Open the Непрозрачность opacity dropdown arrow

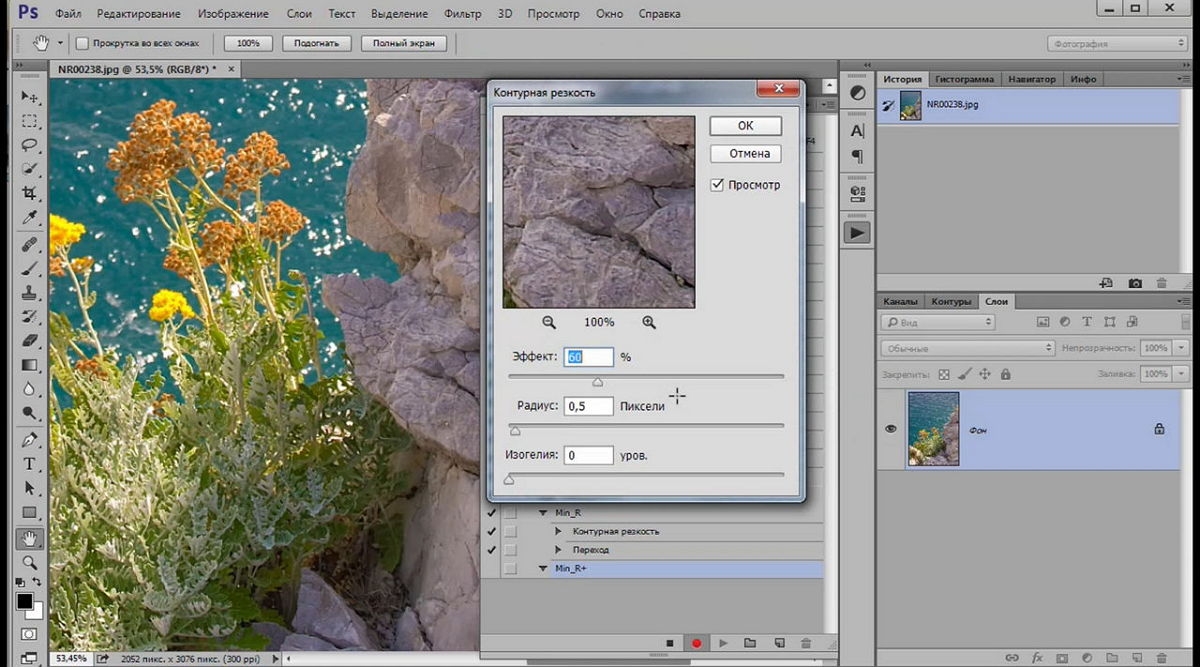click(x=1182, y=348)
